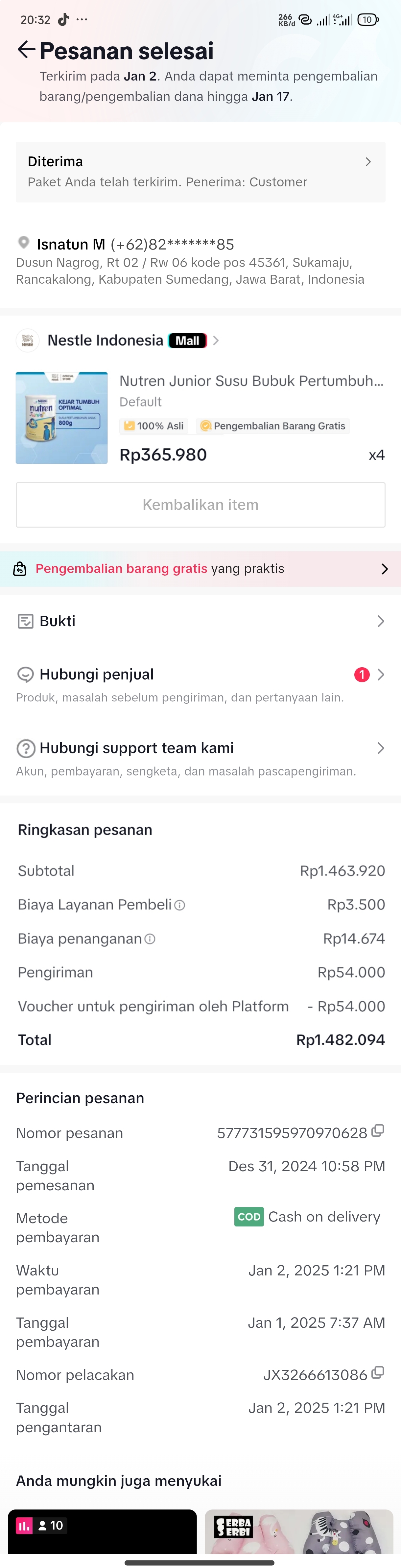401x1568 pixels.
Task: Tap the Nestle Indonesia store logo
Action: point(27,340)
